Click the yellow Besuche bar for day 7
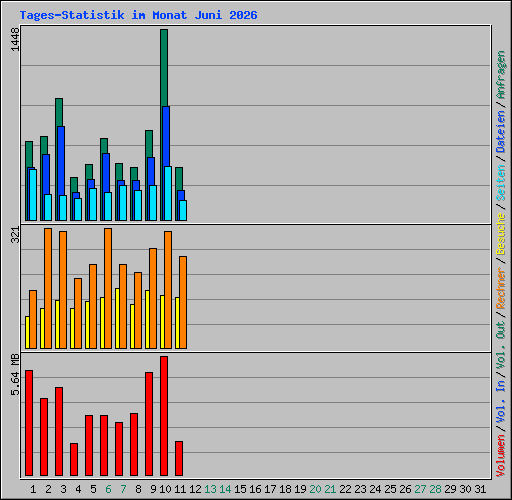Viewport: 512px width, 500px height. coord(117,318)
